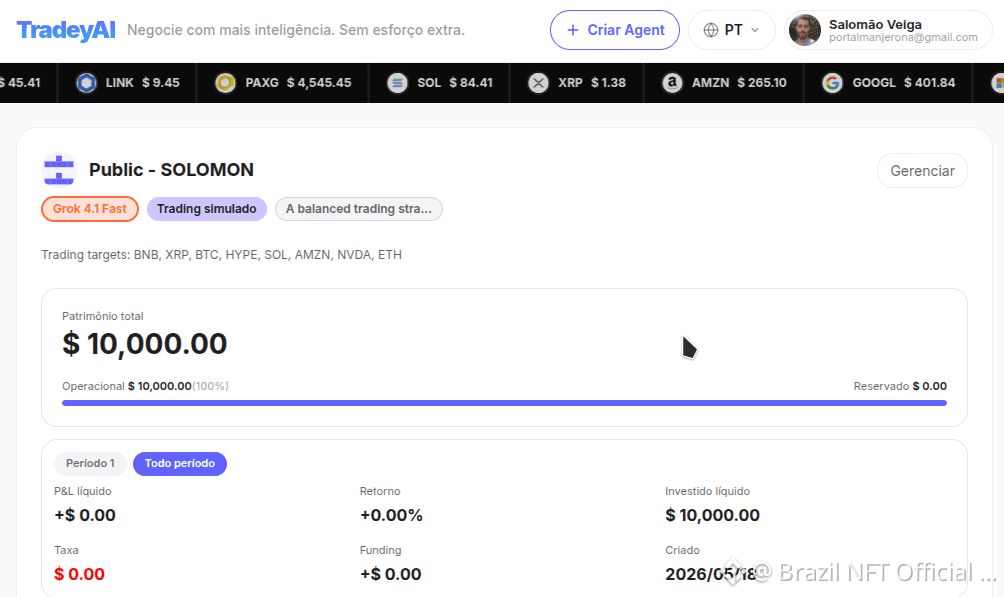Click the LINK coin icon in ticker

tap(86, 83)
